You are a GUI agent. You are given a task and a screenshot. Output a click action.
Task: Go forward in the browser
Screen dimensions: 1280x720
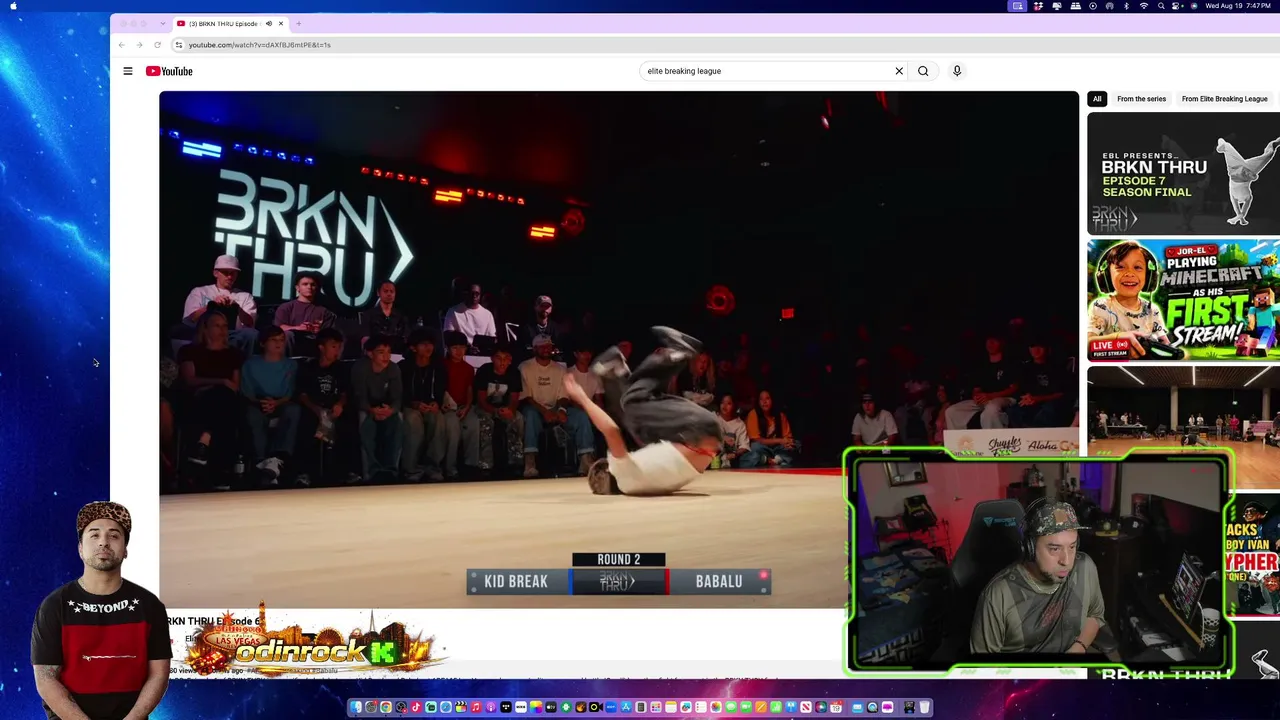coord(139,45)
